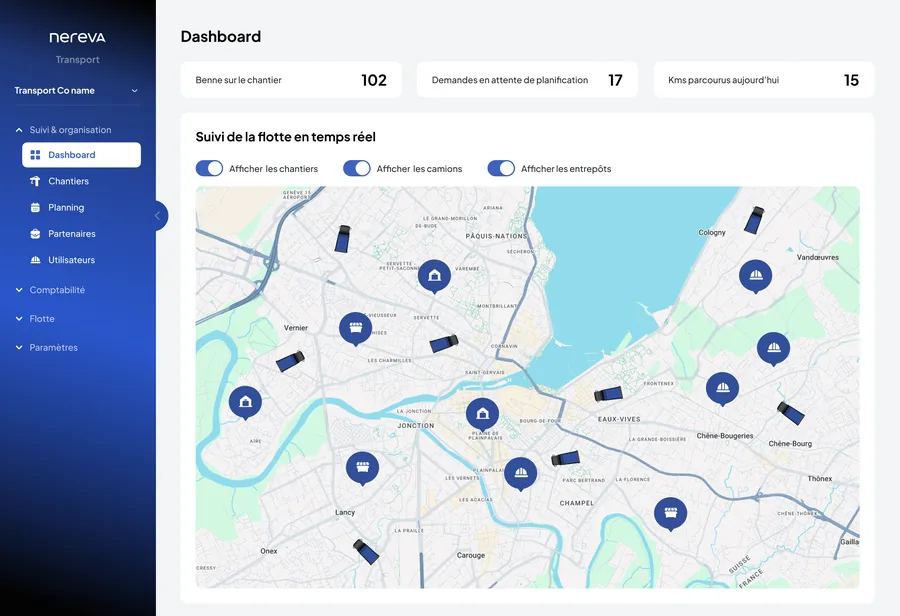Screen dimensions: 900x616
Task: Expand the Flotte section
Action: [34, 319]
